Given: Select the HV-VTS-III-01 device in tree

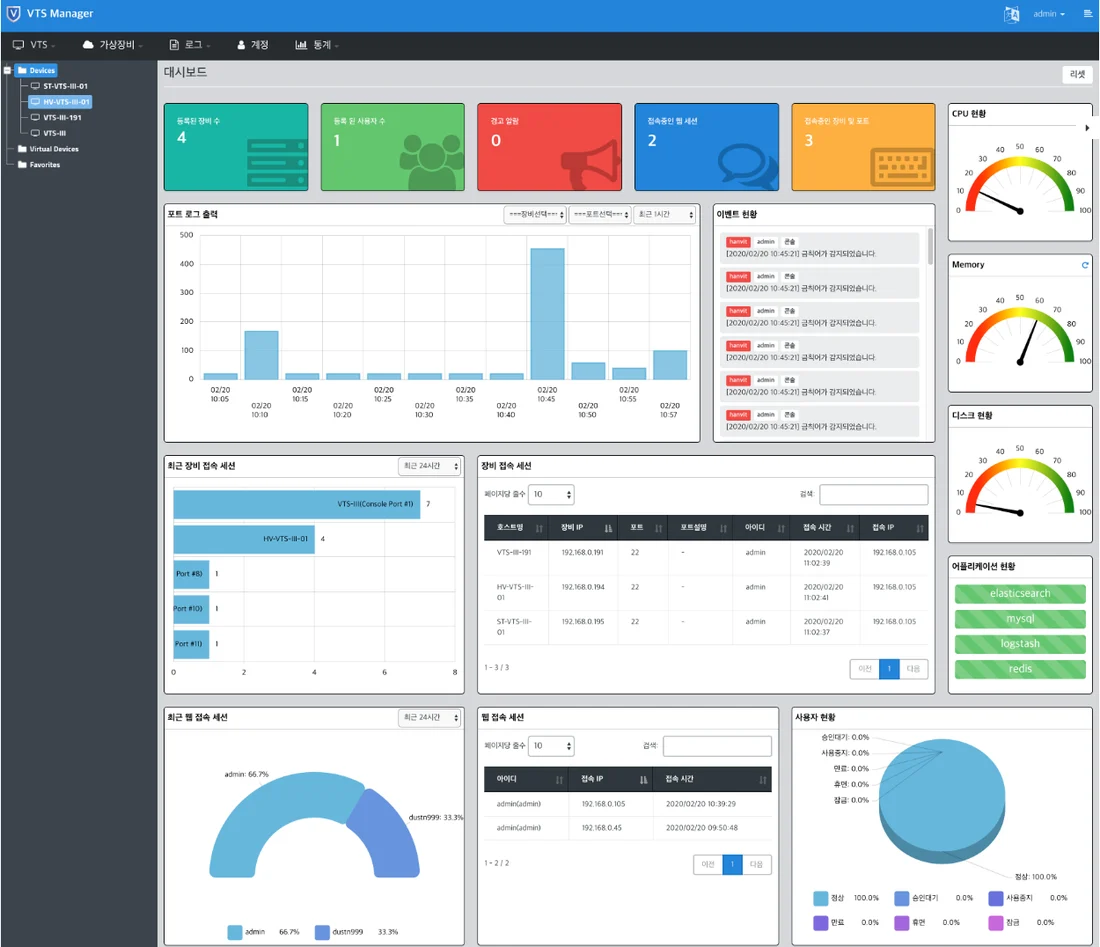Looking at the screenshot, I should pyautogui.click(x=60, y=102).
